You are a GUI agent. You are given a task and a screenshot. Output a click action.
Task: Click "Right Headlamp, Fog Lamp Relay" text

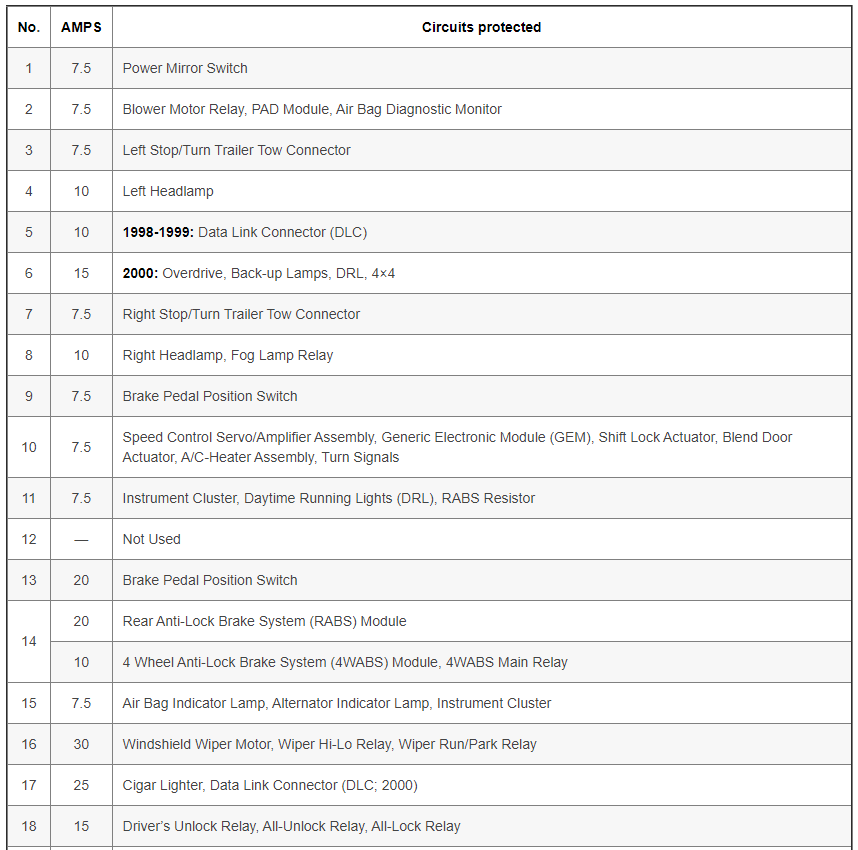click(x=228, y=355)
